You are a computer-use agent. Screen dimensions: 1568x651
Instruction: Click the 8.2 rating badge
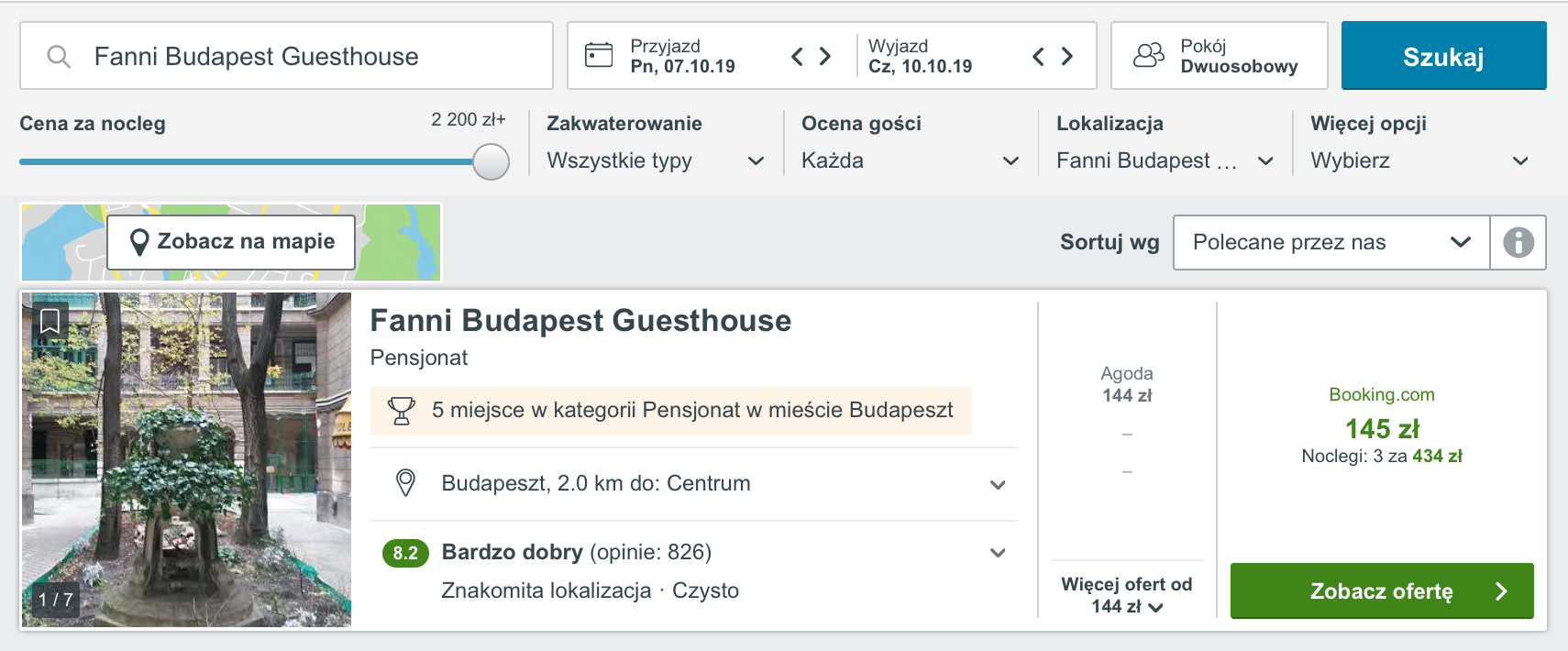[405, 553]
